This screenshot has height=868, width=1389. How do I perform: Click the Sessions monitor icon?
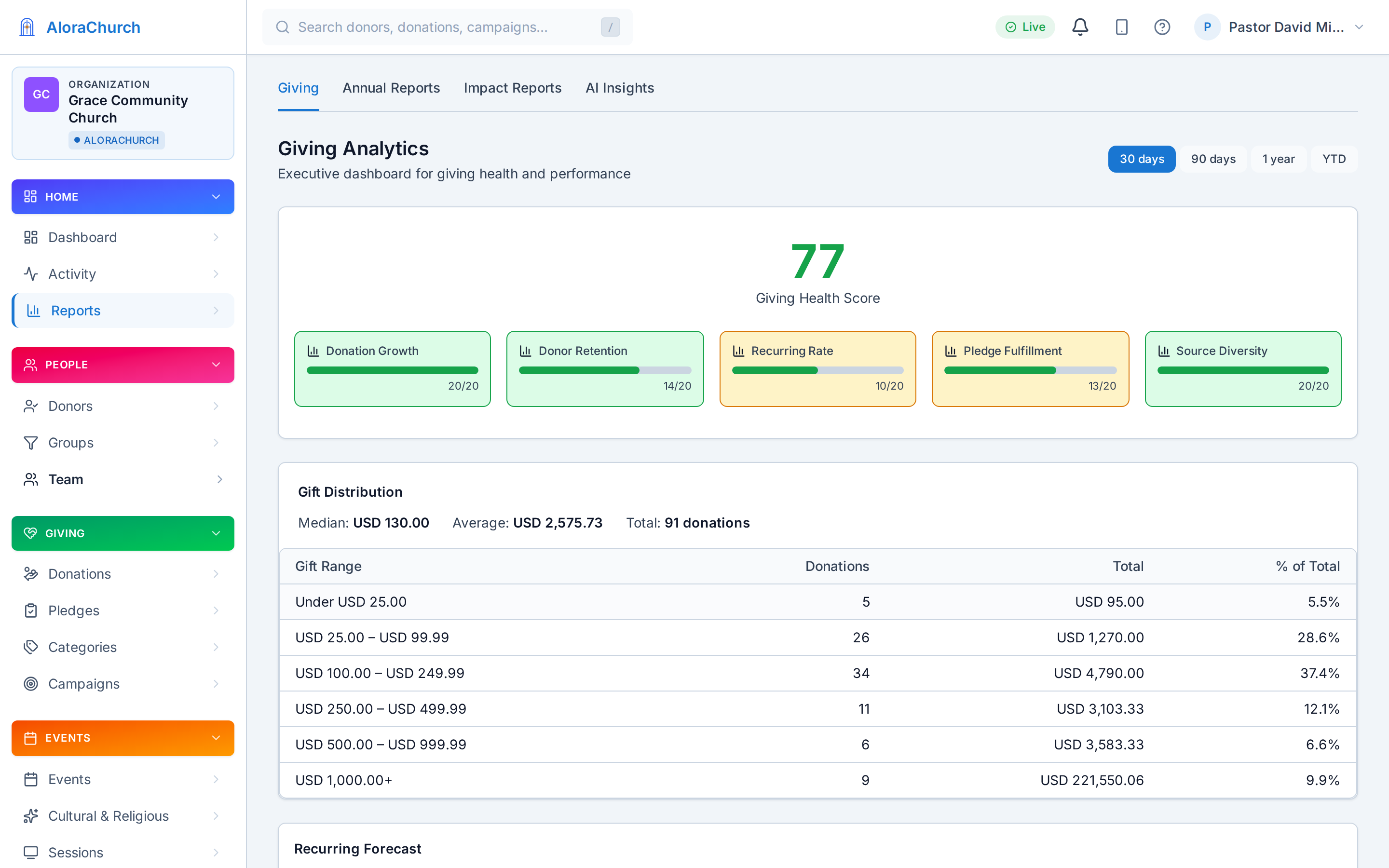[31, 853]
